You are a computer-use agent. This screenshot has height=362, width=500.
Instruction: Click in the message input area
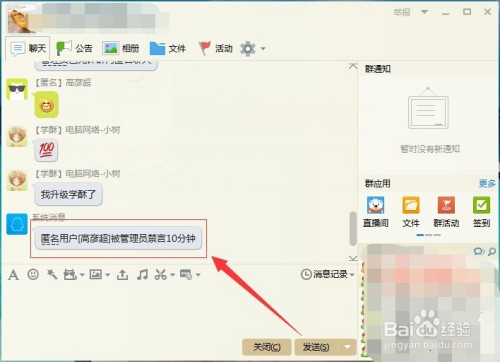(x=179, y=310)
